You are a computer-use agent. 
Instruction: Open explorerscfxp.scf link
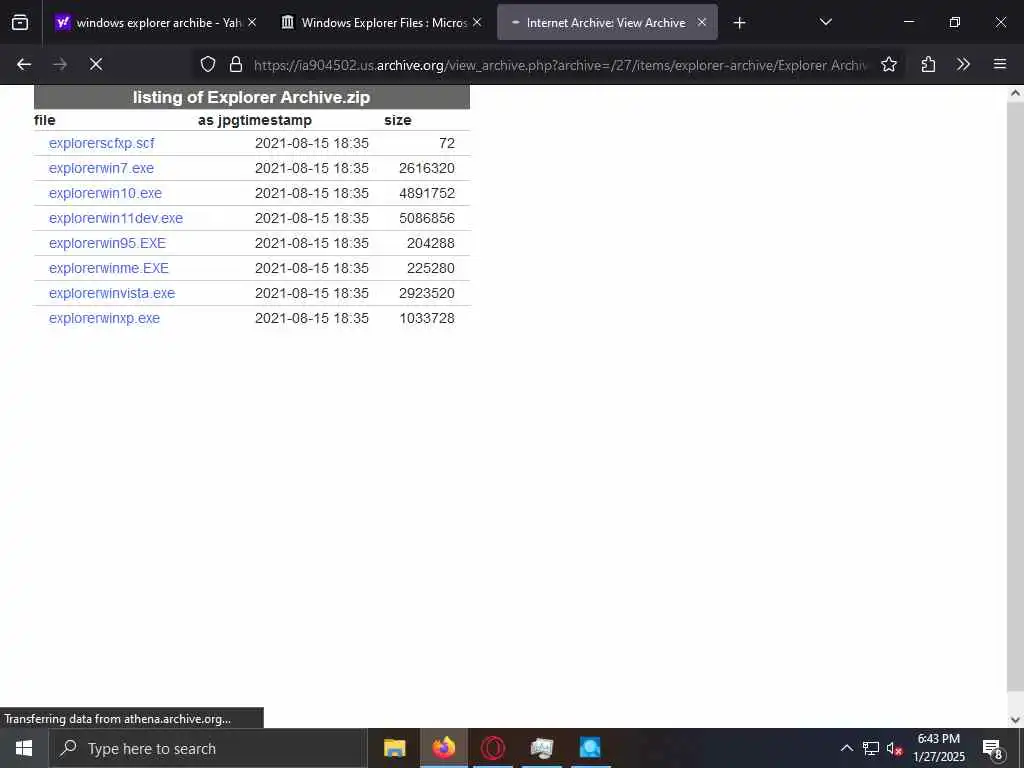click(x=101, y=143)
